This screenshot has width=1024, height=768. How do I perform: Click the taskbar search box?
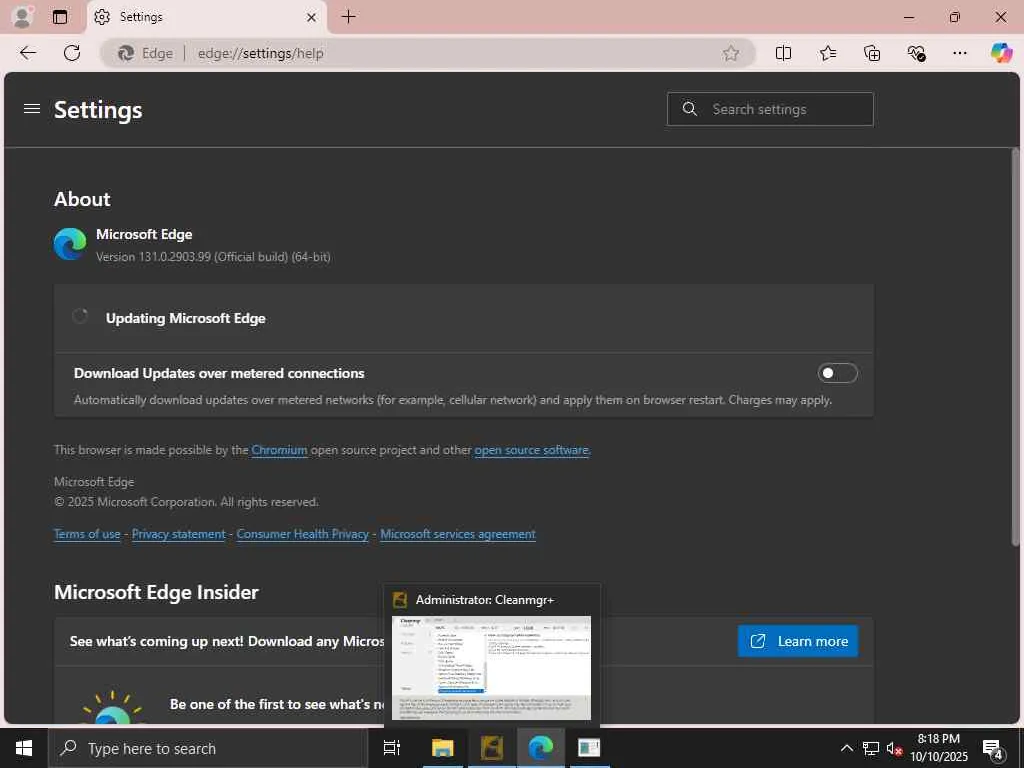click(x=207, y=748)
